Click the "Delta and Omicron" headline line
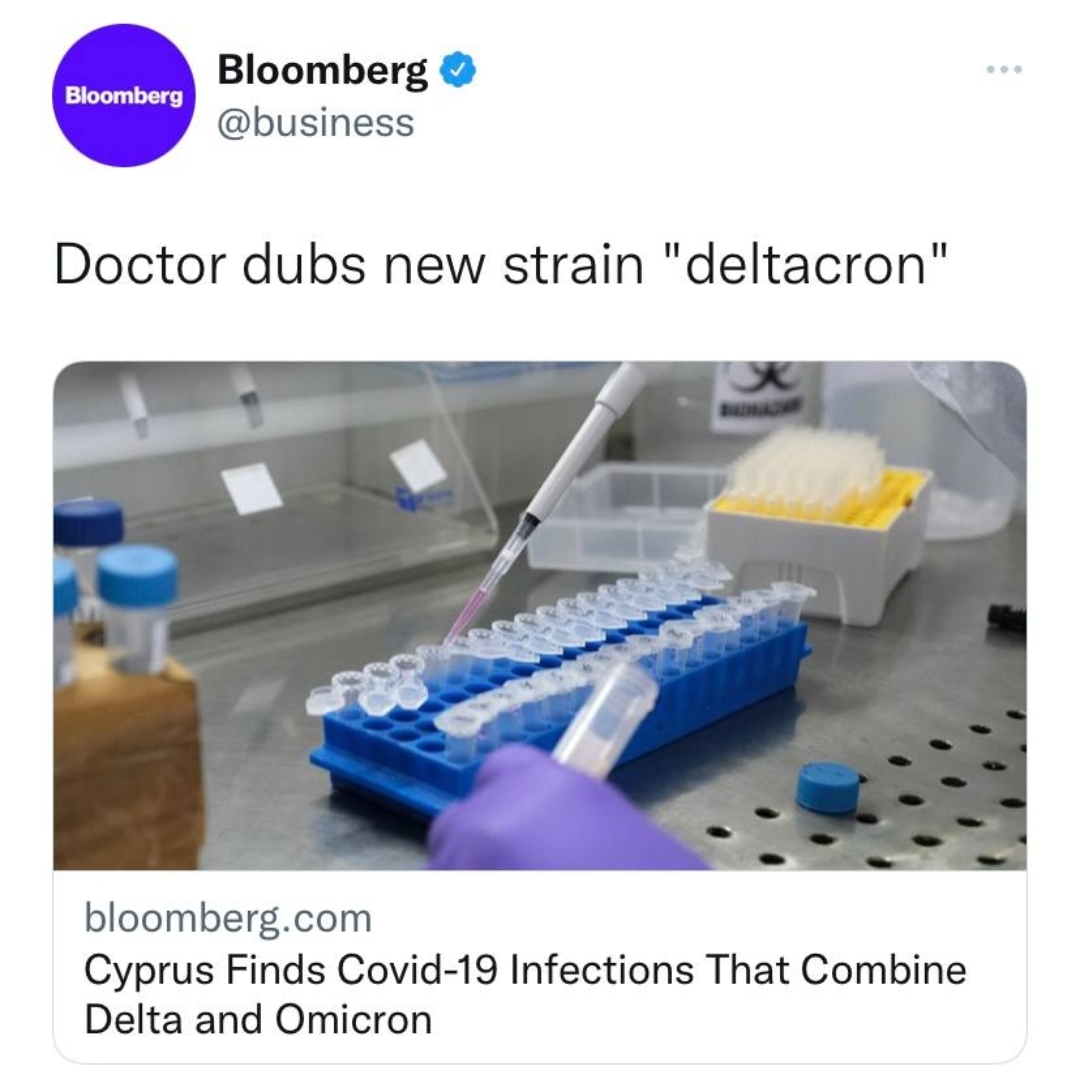This screenshot has height=1065, width=1080. (x=258, y=1020)
